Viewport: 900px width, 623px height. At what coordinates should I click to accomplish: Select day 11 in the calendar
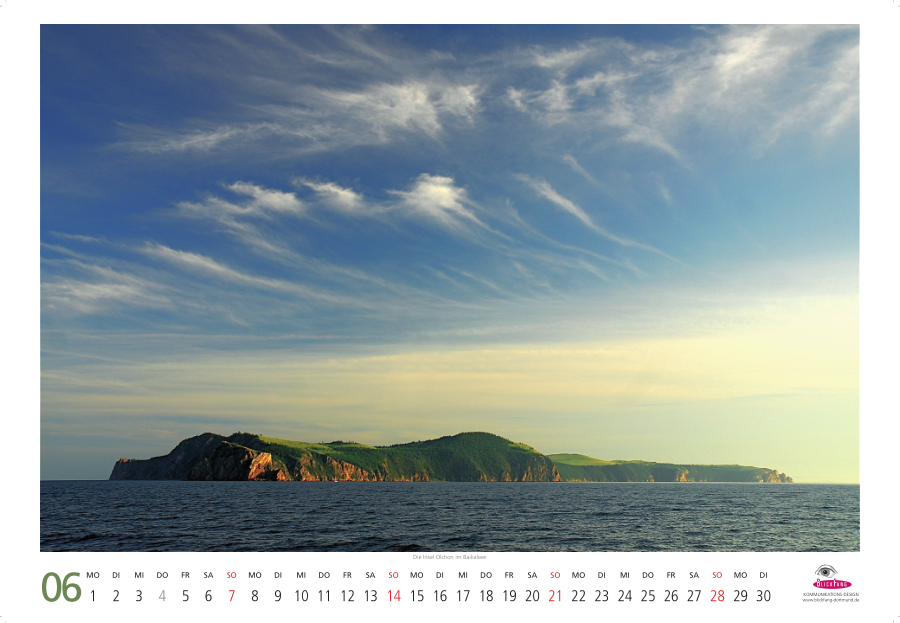coord(324,596)
